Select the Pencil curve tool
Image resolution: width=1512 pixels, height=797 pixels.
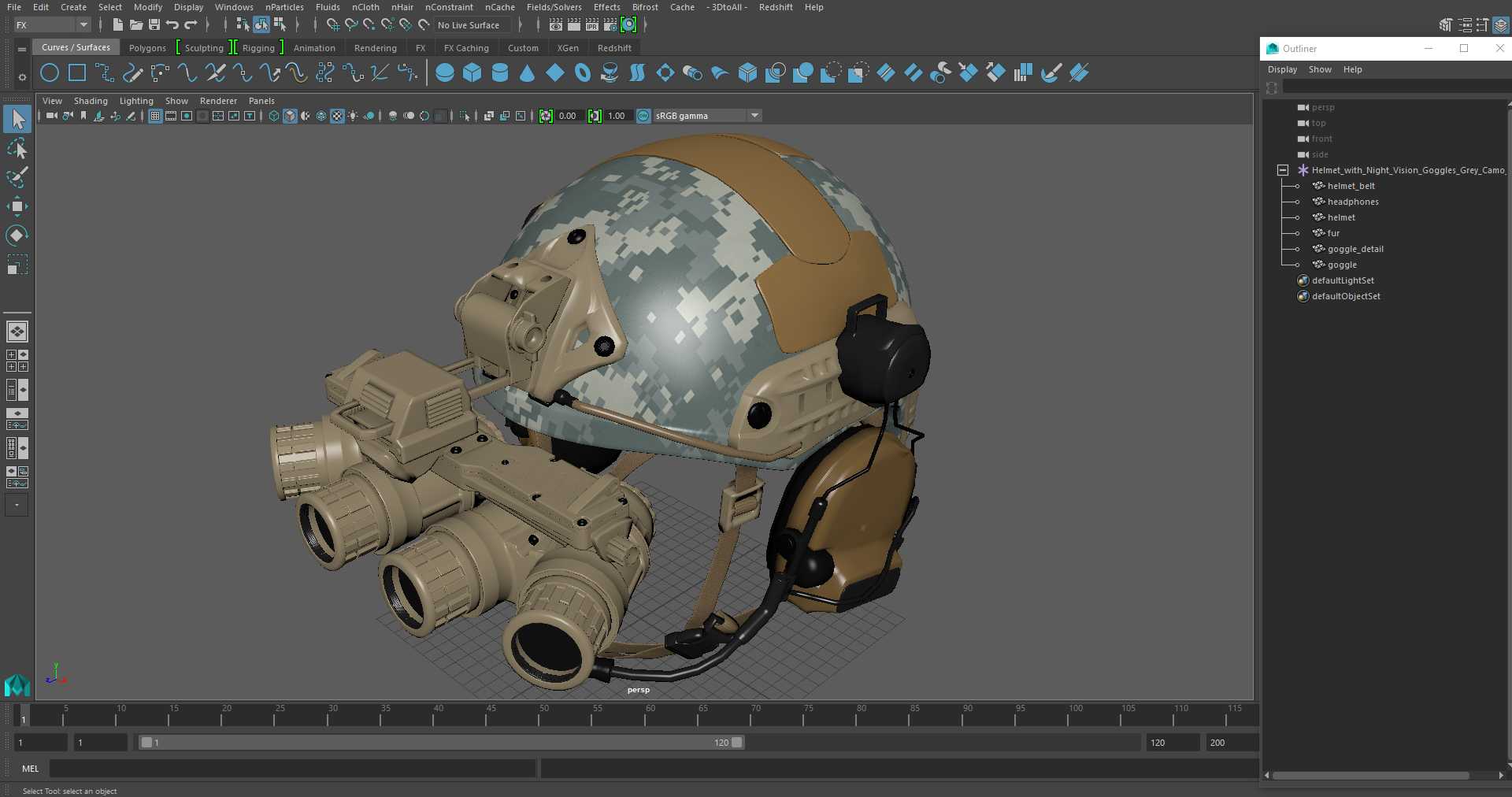coord(132,73)
